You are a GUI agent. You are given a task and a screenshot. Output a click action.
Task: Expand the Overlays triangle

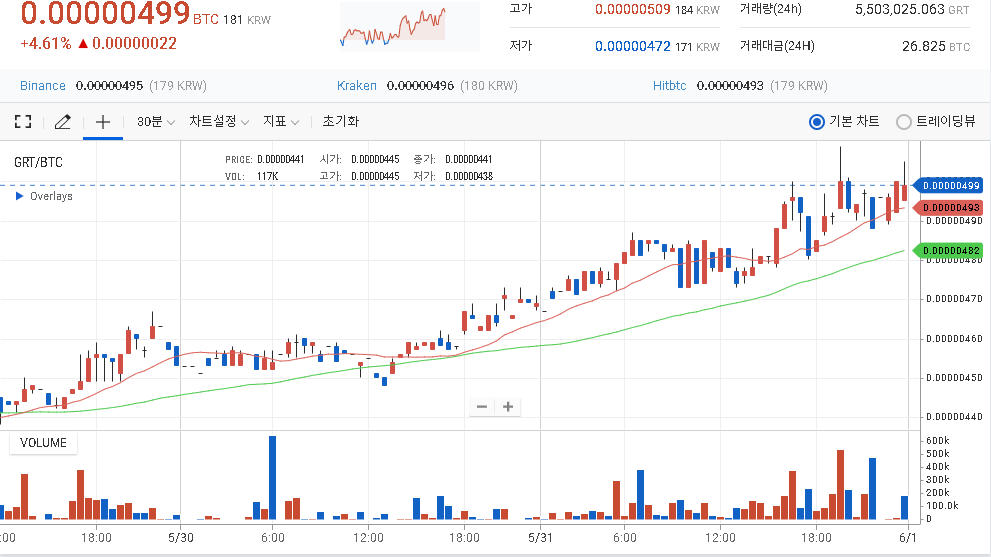point(20,197)
